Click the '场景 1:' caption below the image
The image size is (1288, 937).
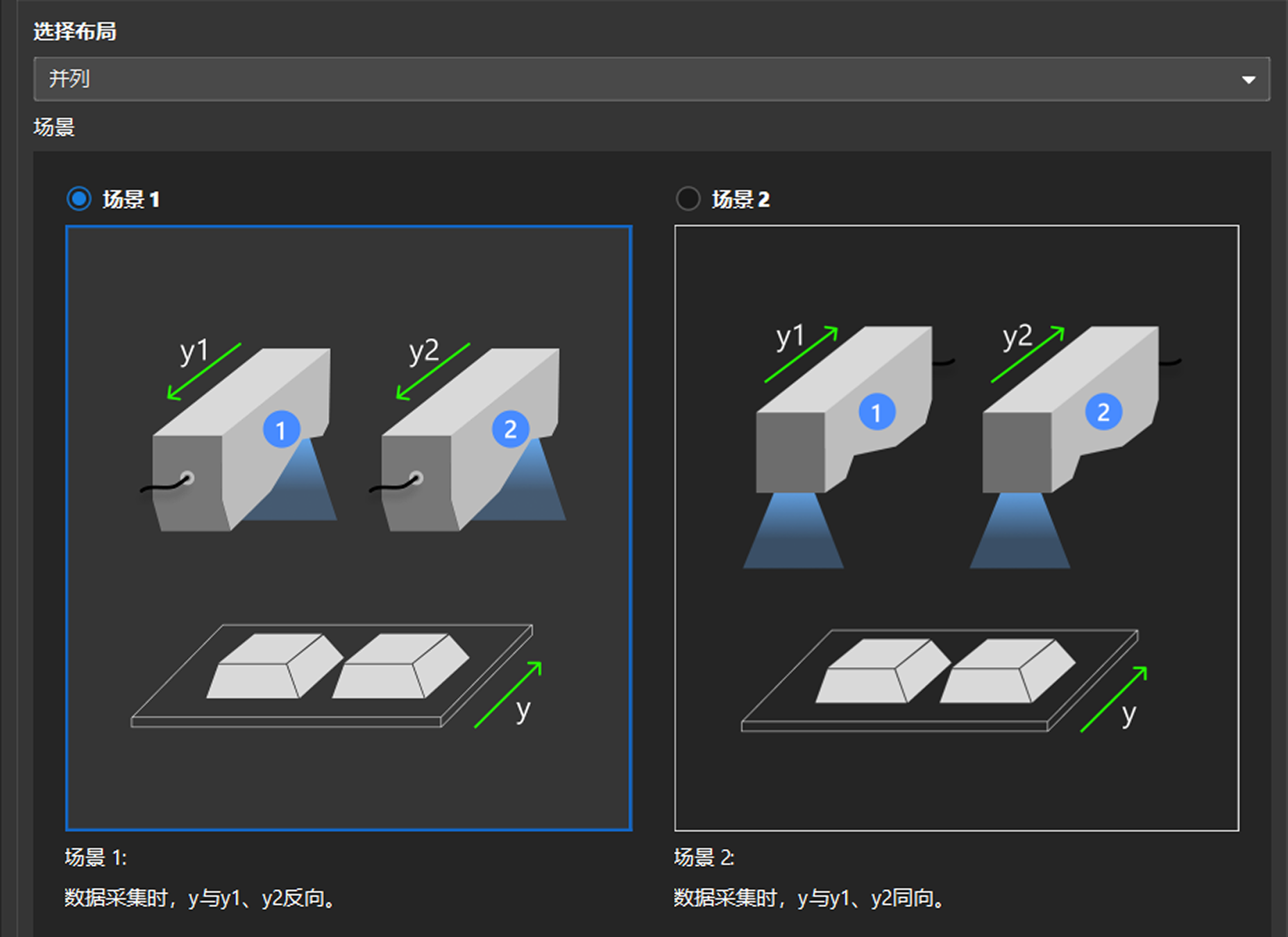(96, 858)
